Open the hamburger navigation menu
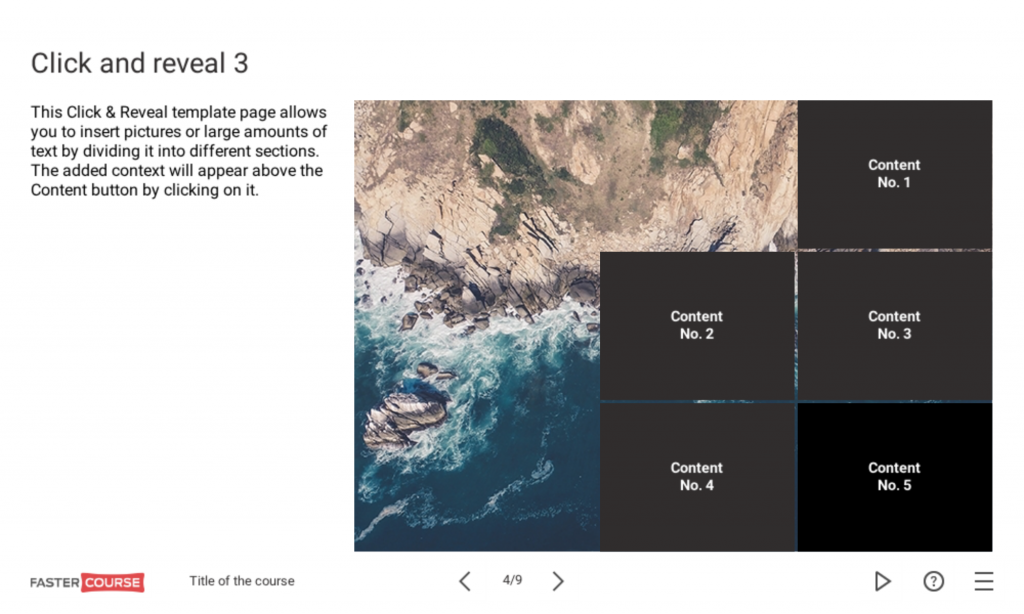This screenshot has height=614, width=1024. (x=983, y=581)
